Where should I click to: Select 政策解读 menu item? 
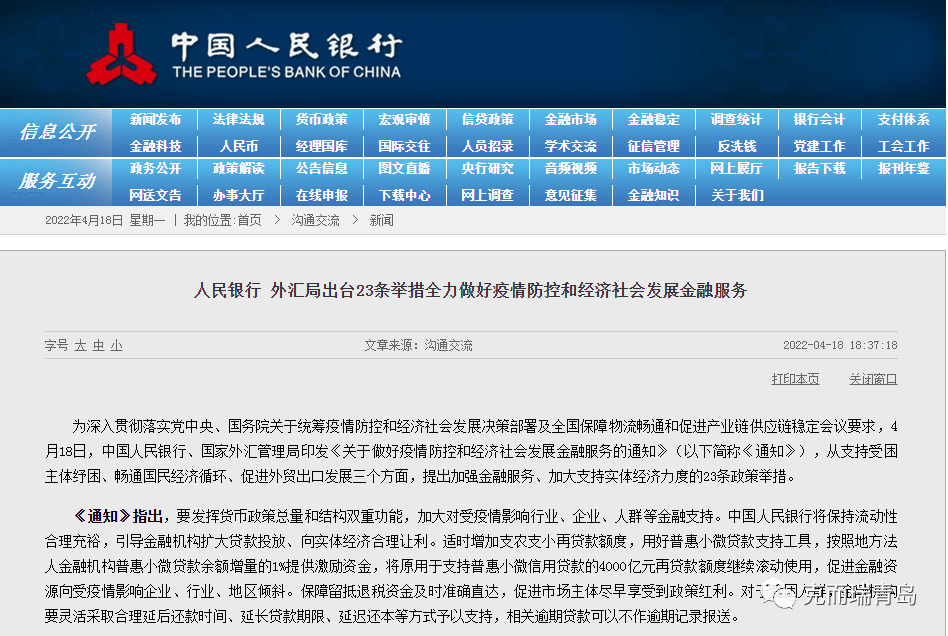tap(238, 169)
